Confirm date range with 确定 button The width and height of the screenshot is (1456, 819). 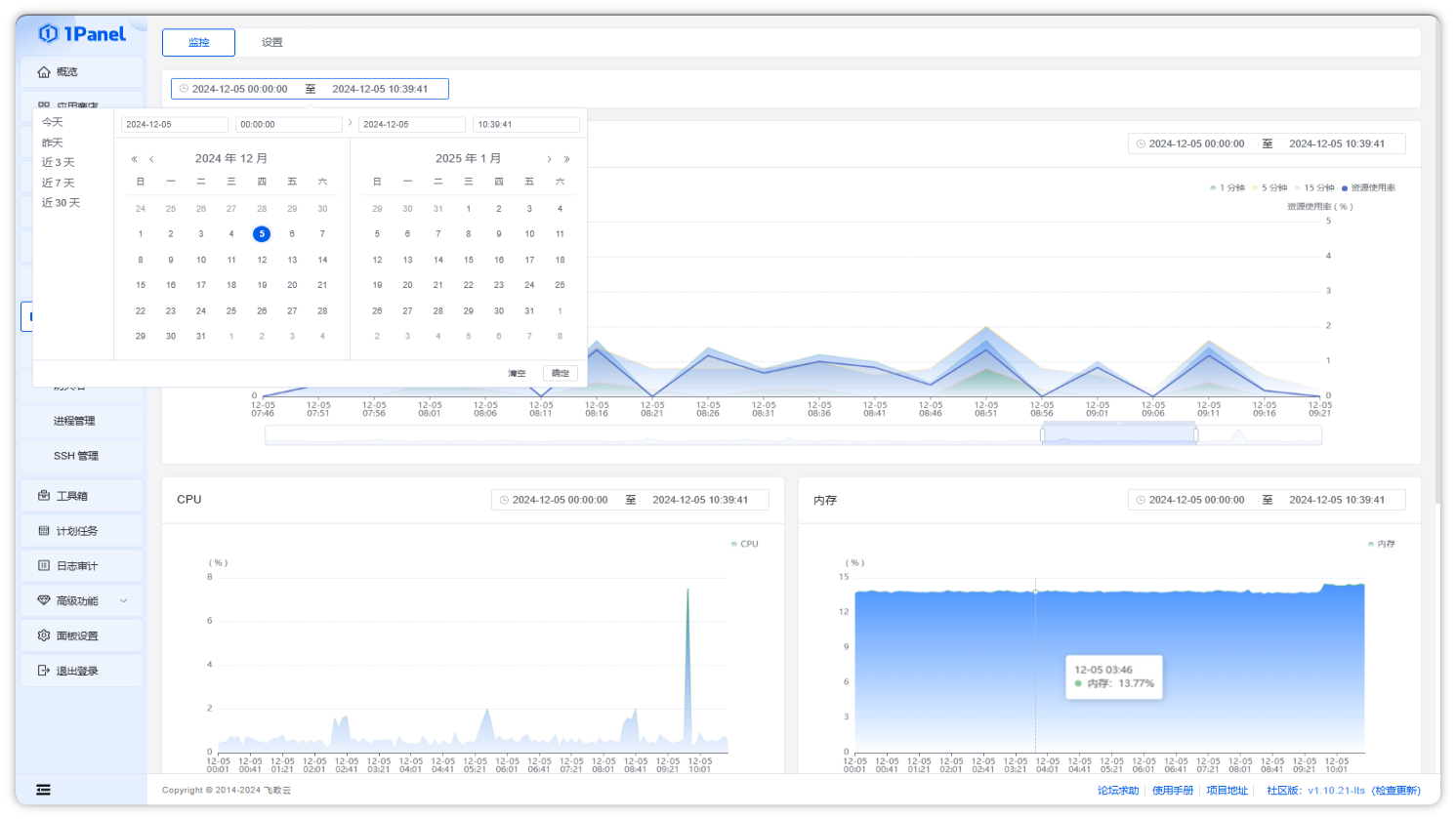click(x=561, y=373)
